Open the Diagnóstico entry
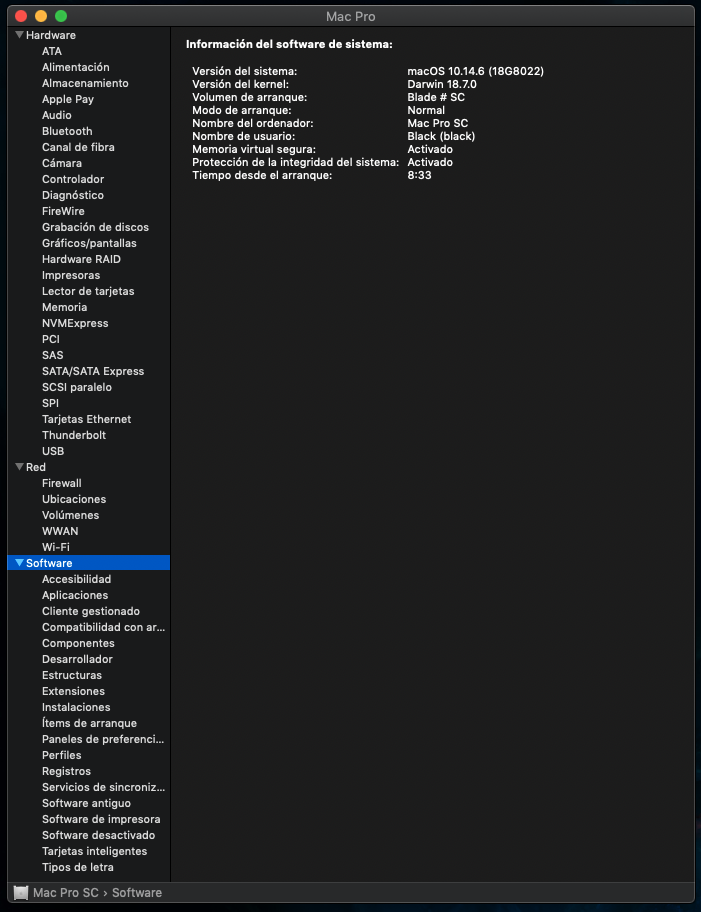 tap(73, 195)
